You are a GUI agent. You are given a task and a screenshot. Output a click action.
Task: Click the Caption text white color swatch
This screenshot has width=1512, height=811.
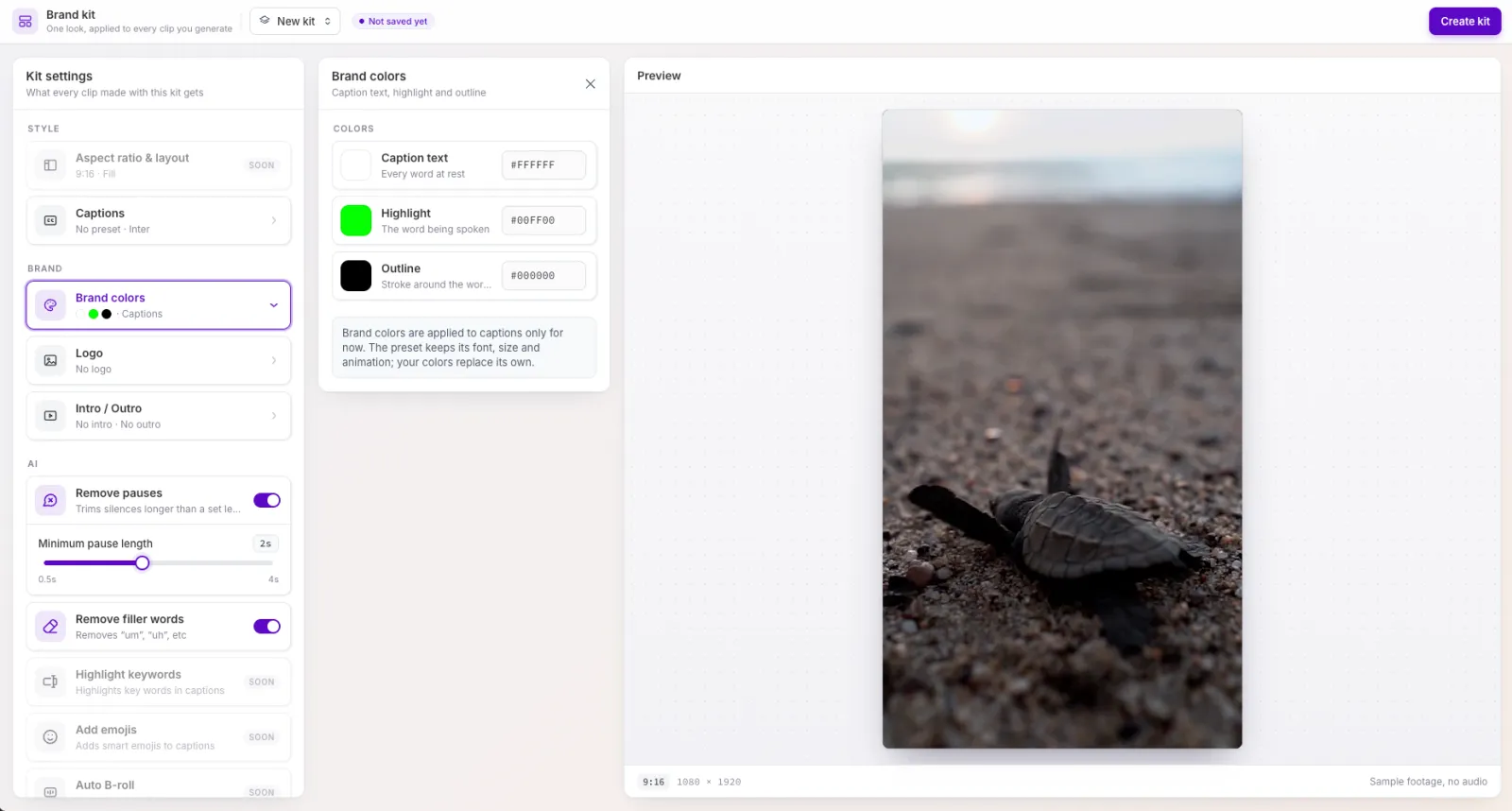coord(356,165)
